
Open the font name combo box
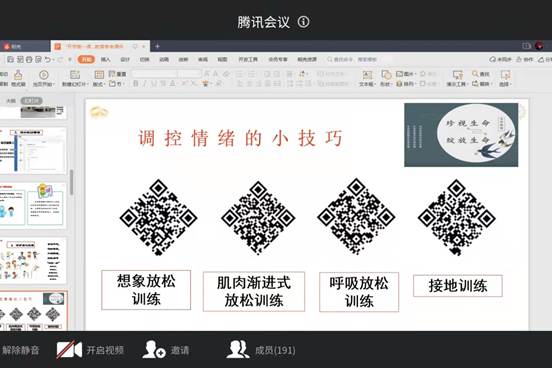[x=155, y=74]
